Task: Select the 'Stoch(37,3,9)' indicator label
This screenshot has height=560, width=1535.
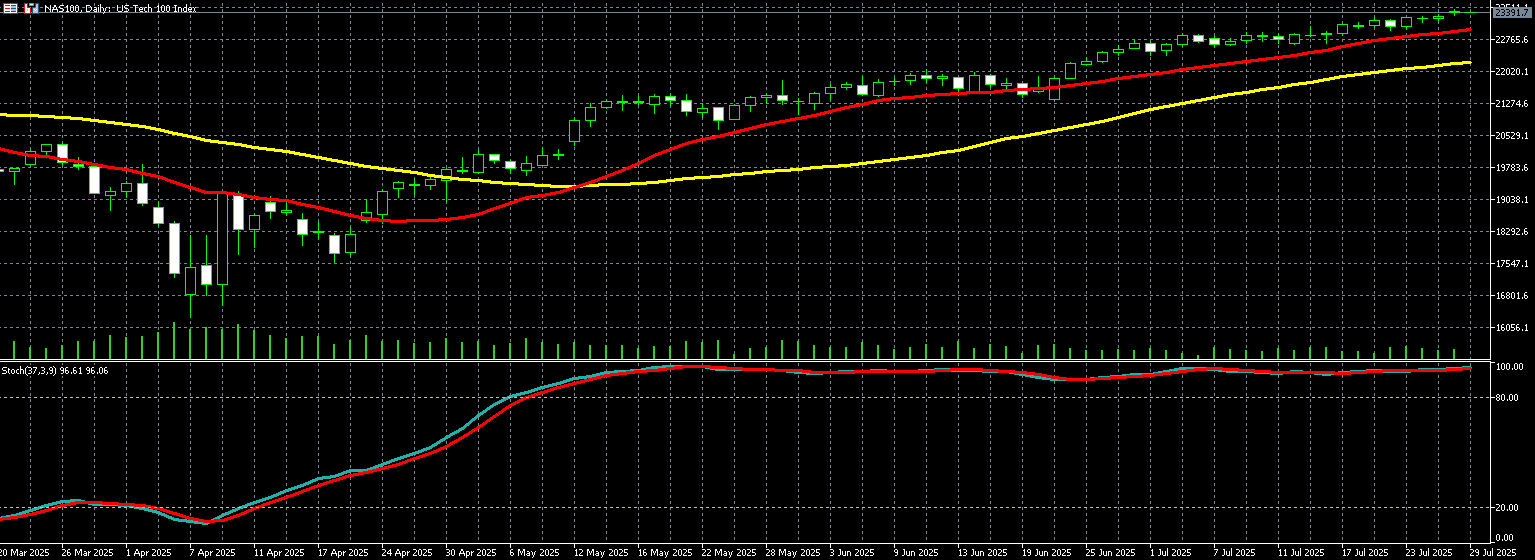Action: 28,371
